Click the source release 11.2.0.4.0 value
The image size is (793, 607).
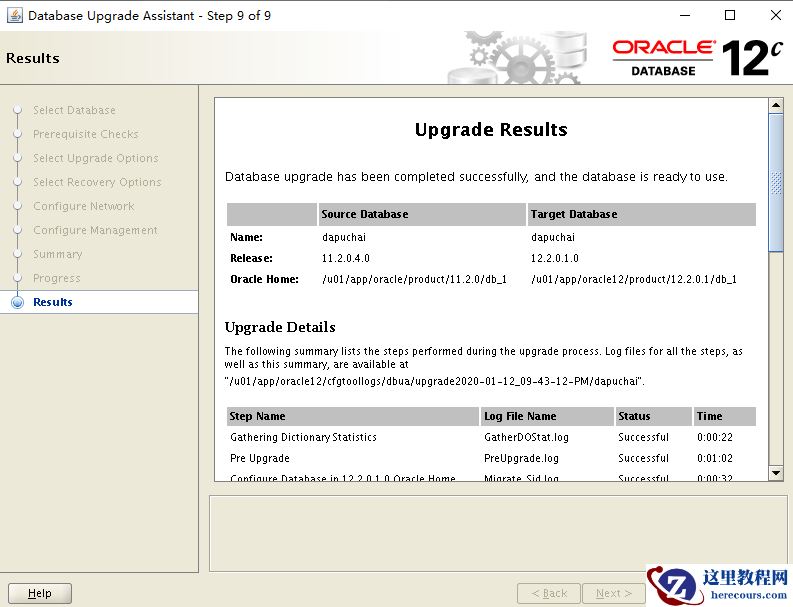click(345, 258)
